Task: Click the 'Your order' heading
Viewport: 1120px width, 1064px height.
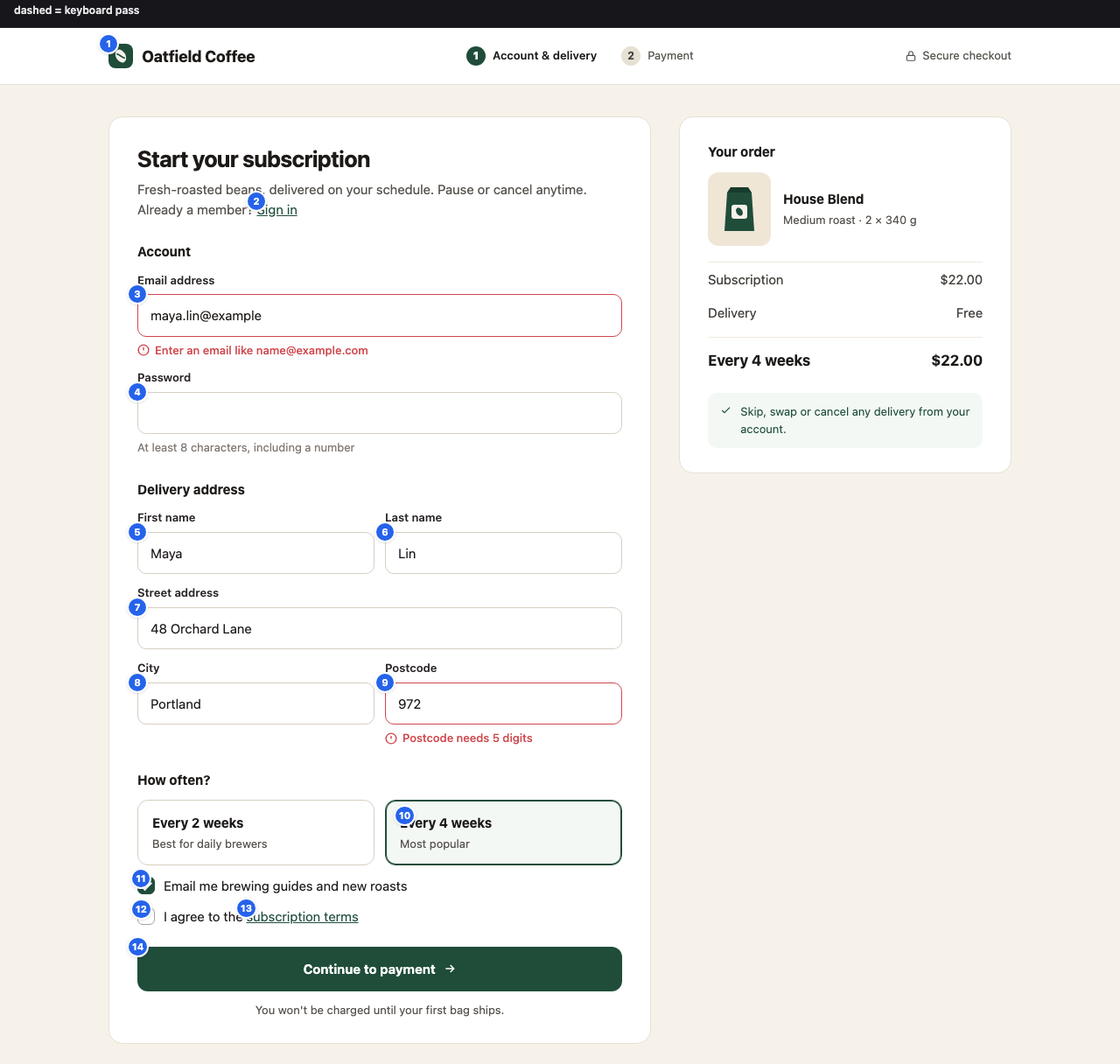Action: click(x=741, y=152)
